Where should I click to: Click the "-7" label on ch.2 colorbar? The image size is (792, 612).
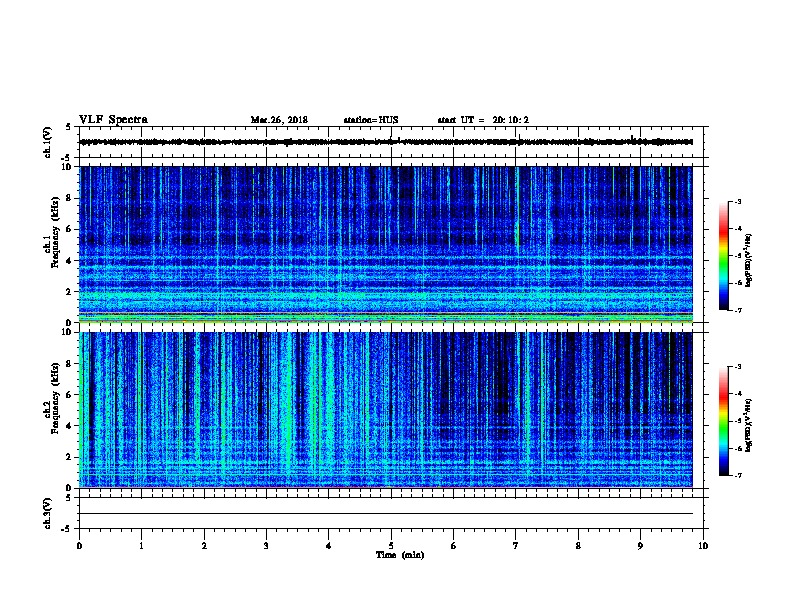738,475
